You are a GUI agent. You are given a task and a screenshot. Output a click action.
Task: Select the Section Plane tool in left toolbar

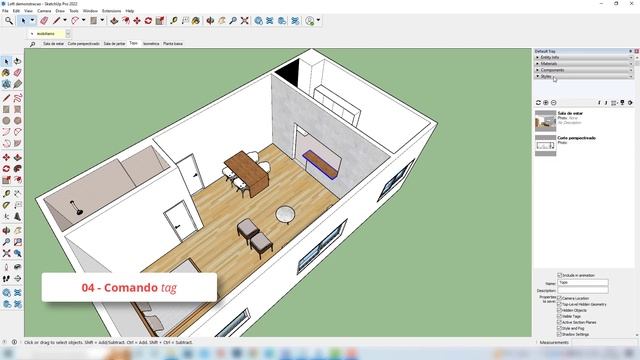click(x=18, y=279)
